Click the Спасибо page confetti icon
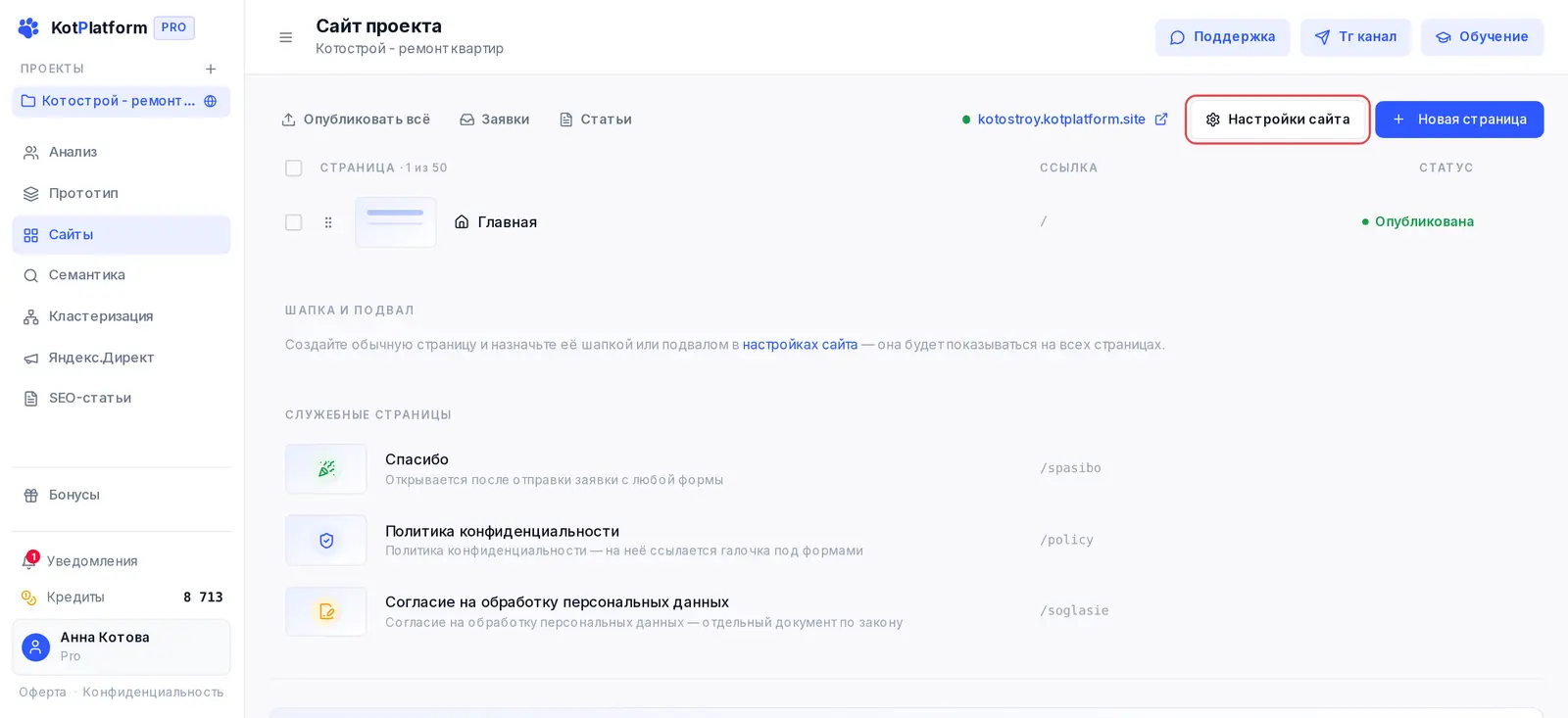The width and height of the screenshot is (1568, 718). pos(326,468)
